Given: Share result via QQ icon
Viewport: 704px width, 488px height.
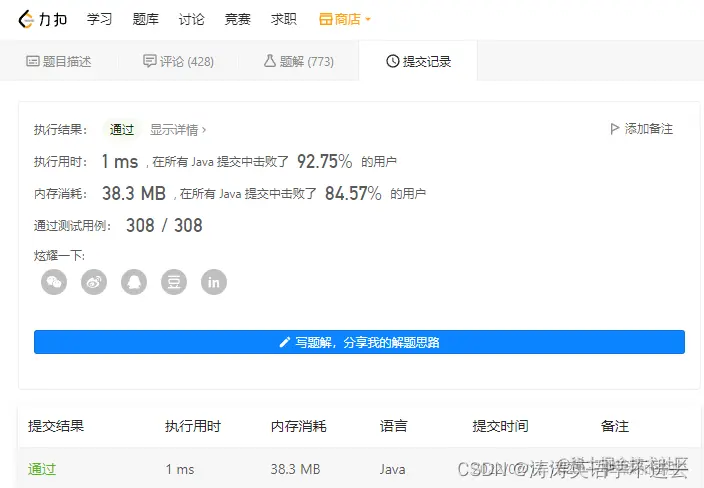Looking at the screenshot, I should tap(134, 282).
